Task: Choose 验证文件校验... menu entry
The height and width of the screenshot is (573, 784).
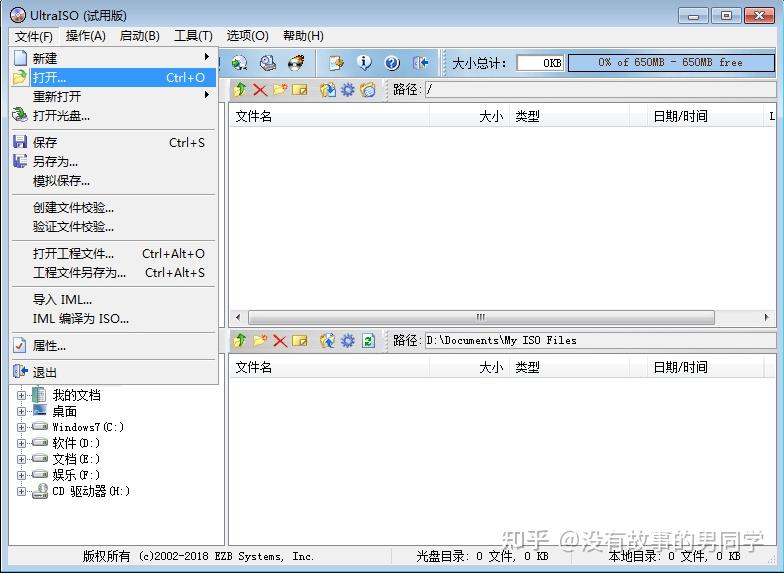Action: point(114,226)
